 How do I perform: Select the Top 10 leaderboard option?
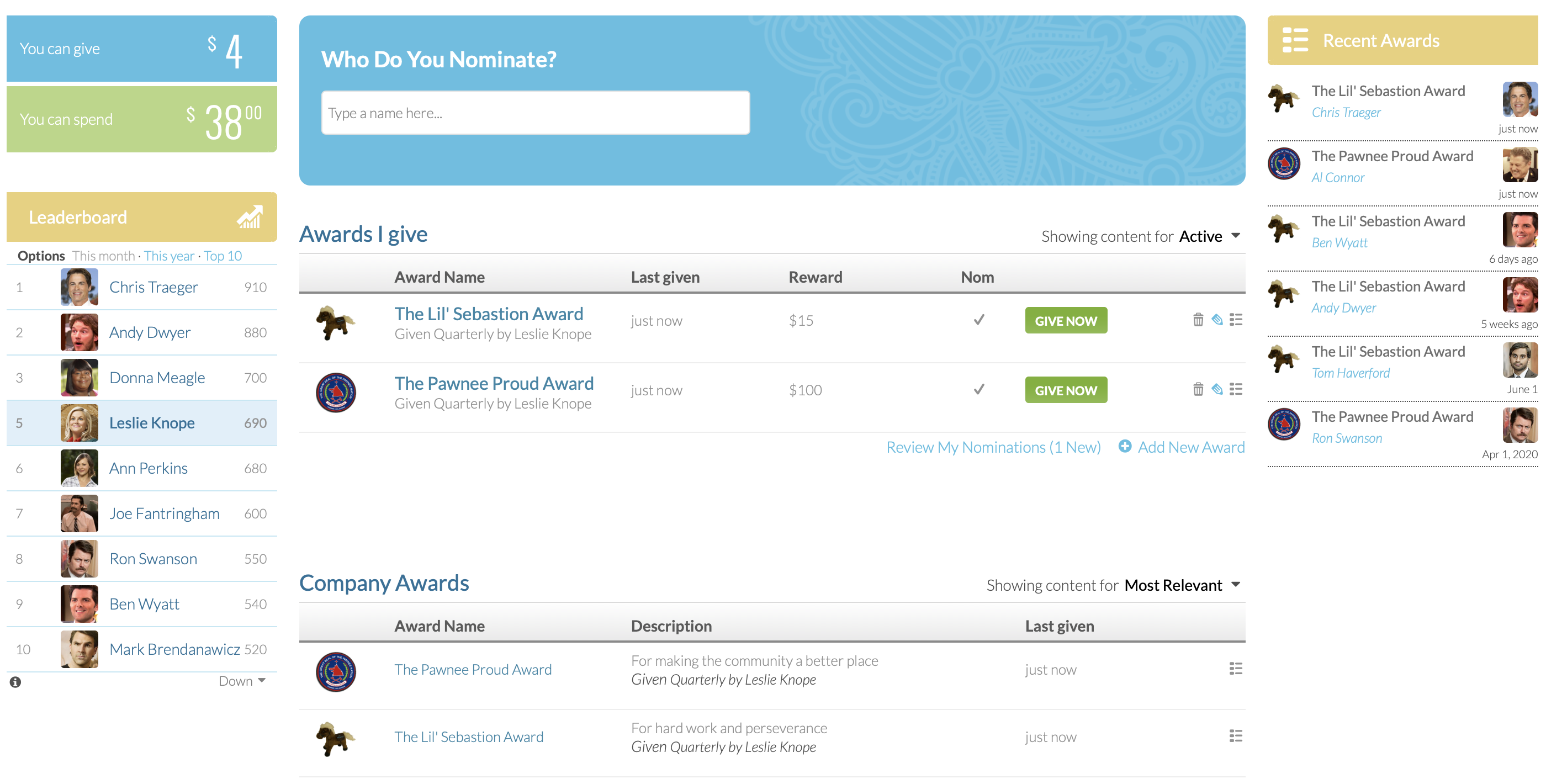tap(223, 256)
